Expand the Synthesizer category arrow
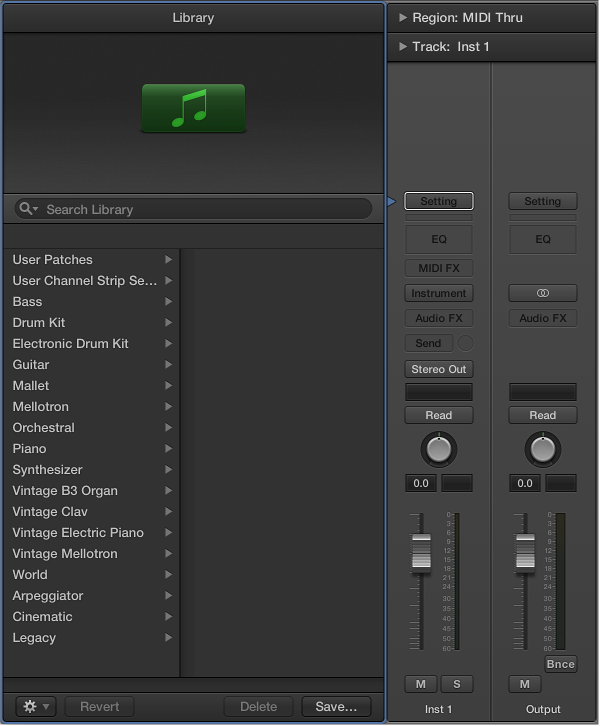 coord(169,469)
